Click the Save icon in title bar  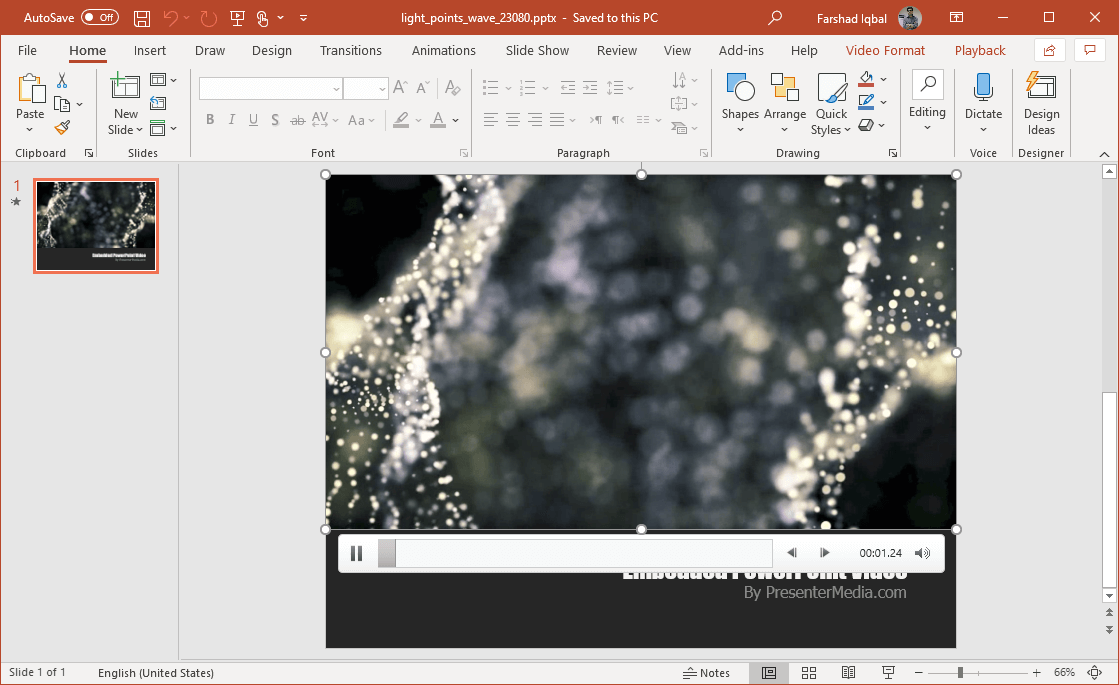pyautogui.click(x=142, y=18)
